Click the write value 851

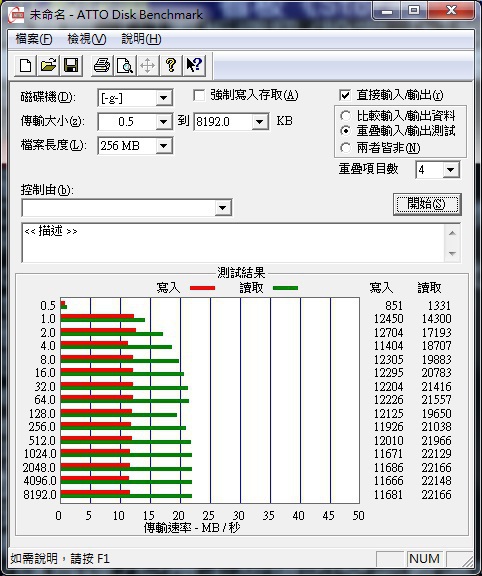[x=394, y=306]
